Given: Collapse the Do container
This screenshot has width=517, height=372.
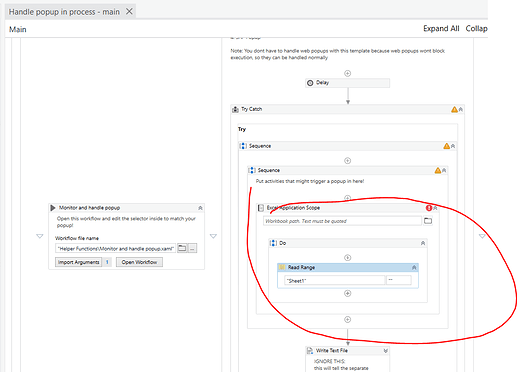Looking at the screenshot, I should [x=423, y=243].
